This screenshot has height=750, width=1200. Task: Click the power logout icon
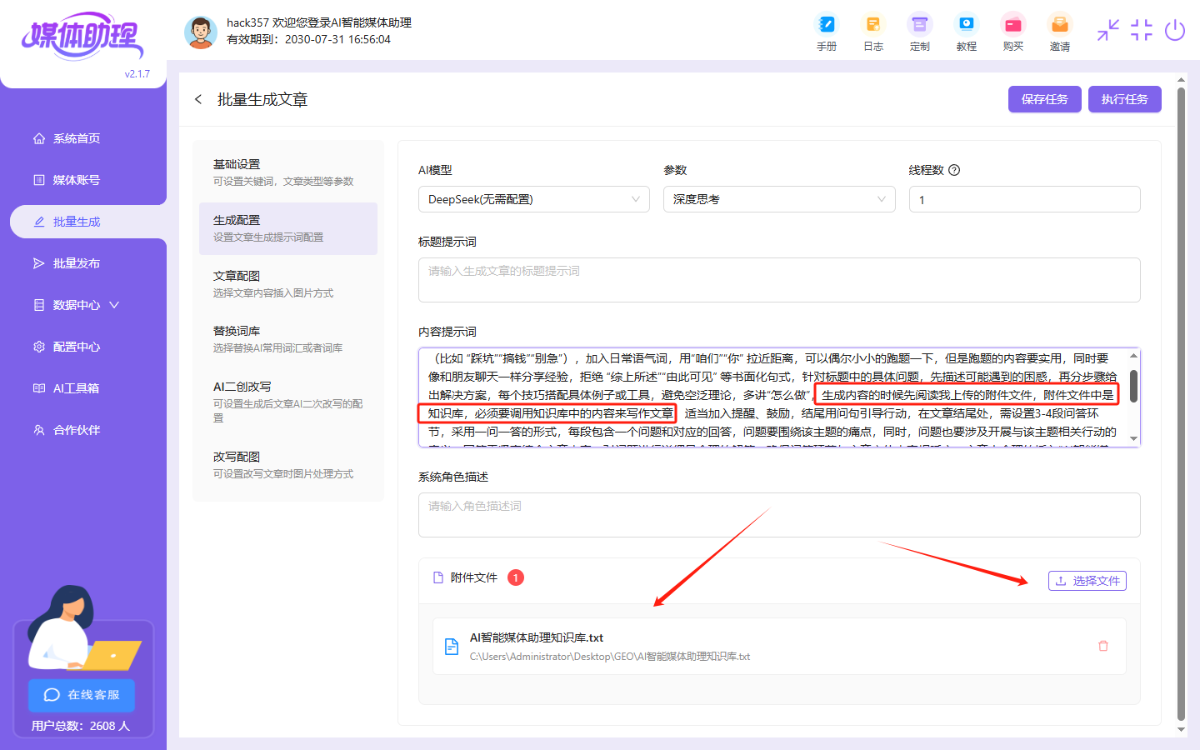(1175, 30)
